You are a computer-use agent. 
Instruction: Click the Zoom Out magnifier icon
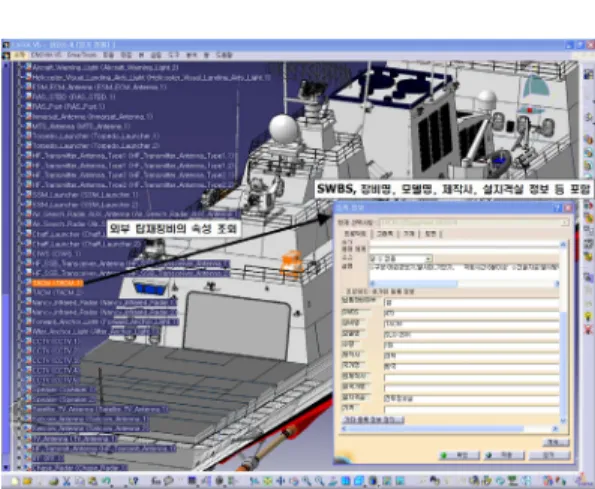tap(319, 481)
